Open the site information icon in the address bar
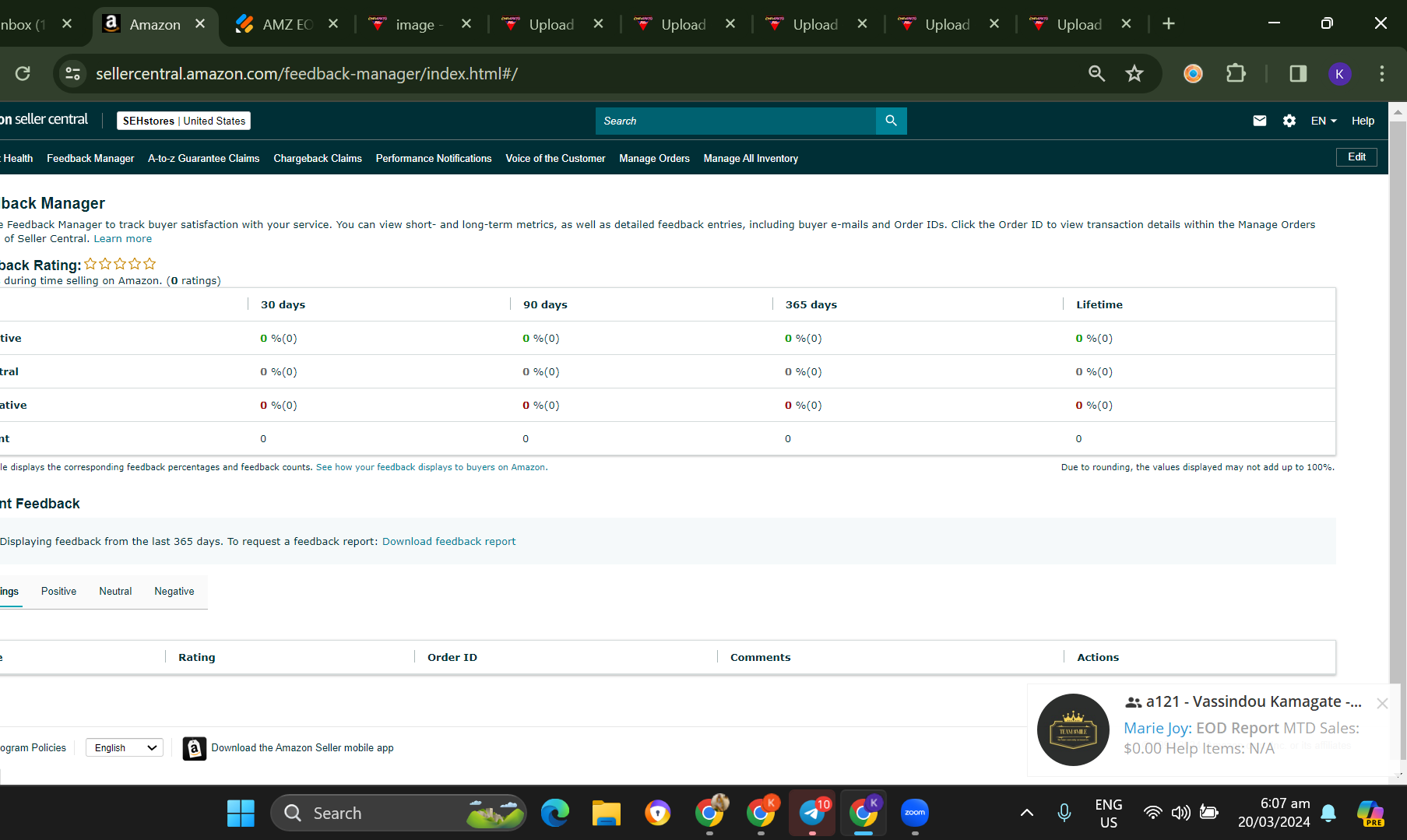1407x840 pixels. [x=72, y=73]
